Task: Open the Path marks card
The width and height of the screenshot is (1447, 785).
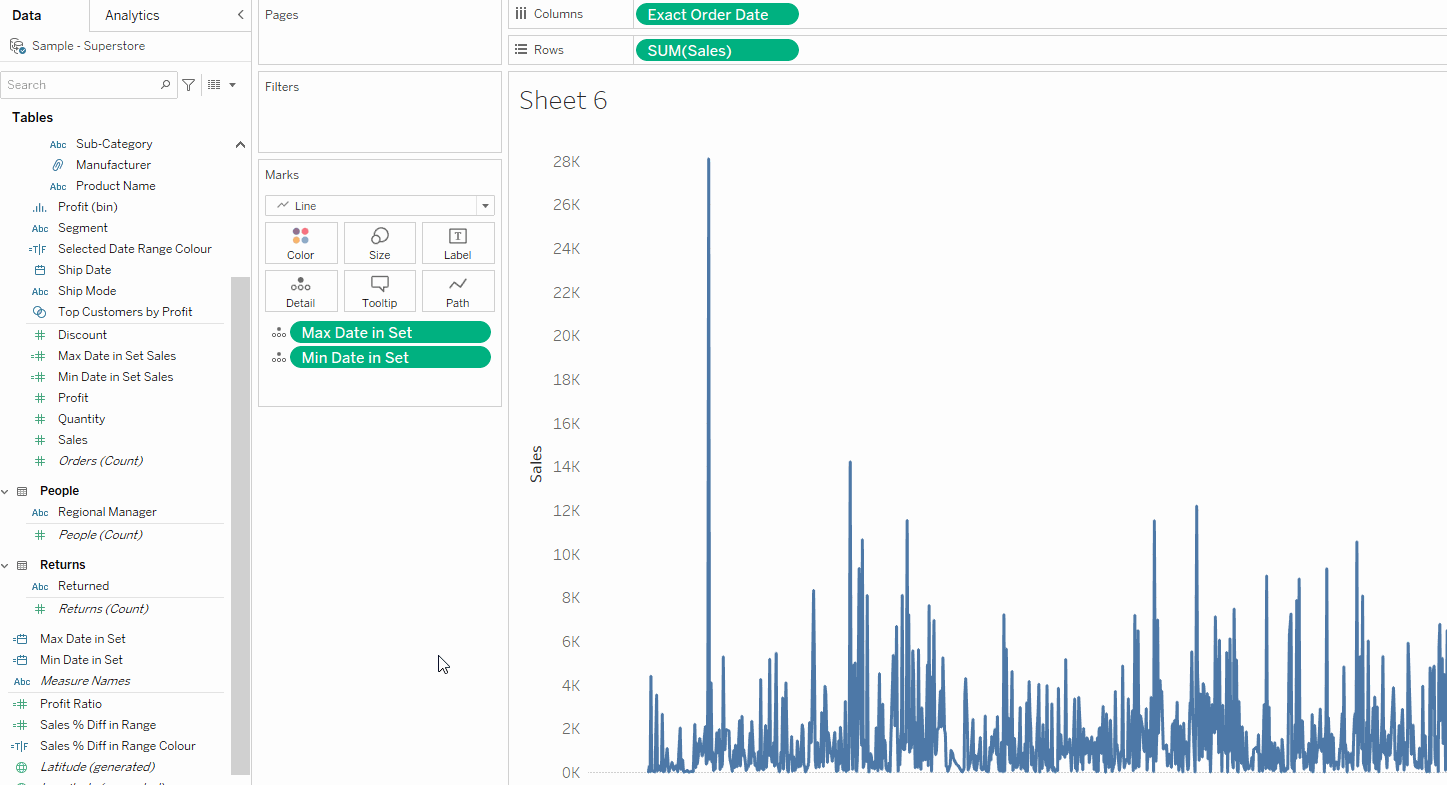Action: (458, 291)
